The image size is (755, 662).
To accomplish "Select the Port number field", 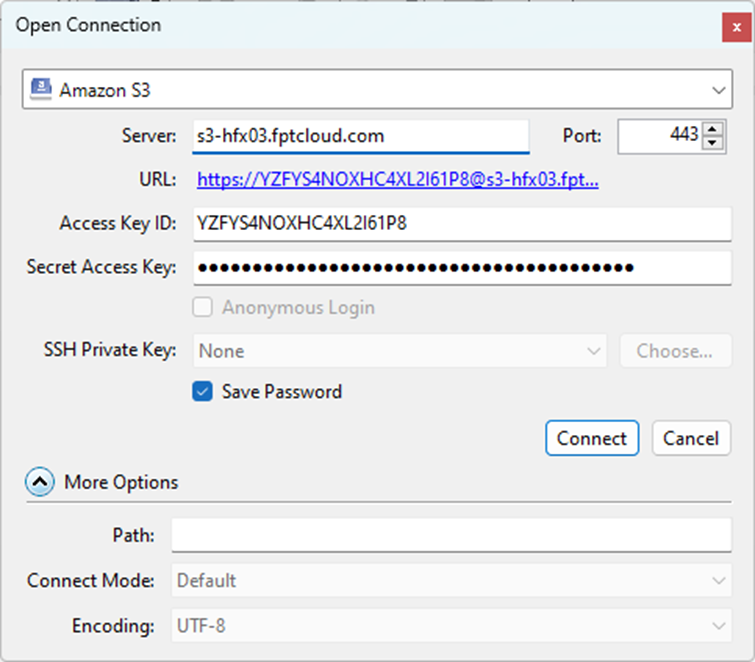I will (660, 136).
